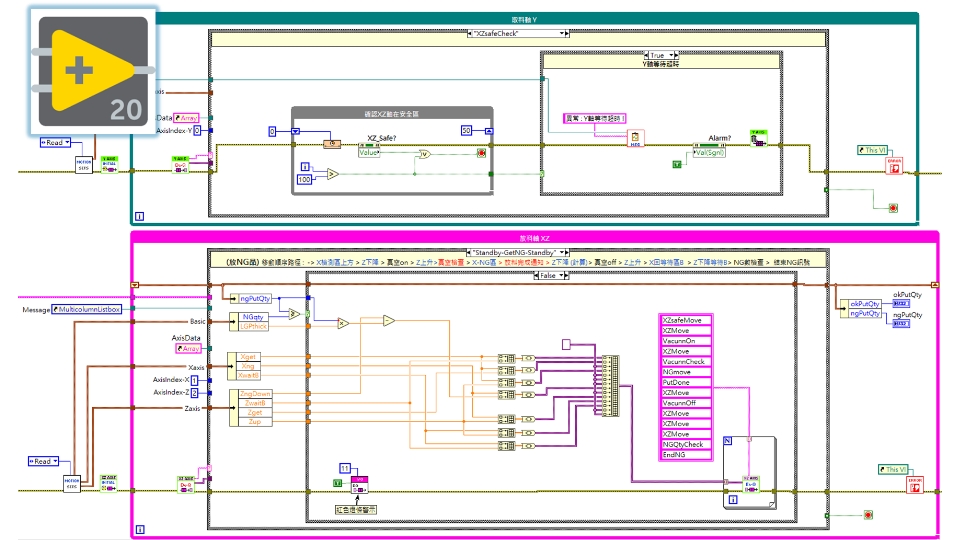Screen dimensions: 960x540
Task: Click the True boolean constant near Val(Sgnl)
Action: [676, 162]
